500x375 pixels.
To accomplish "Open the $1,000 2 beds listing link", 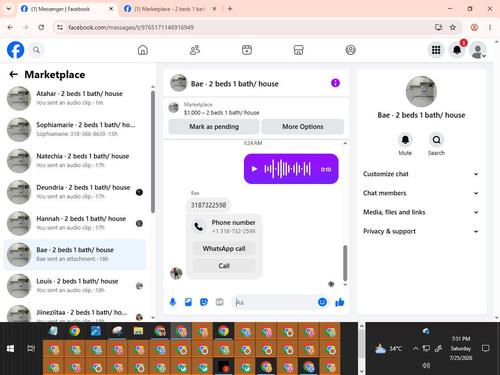I will point(221,113).
